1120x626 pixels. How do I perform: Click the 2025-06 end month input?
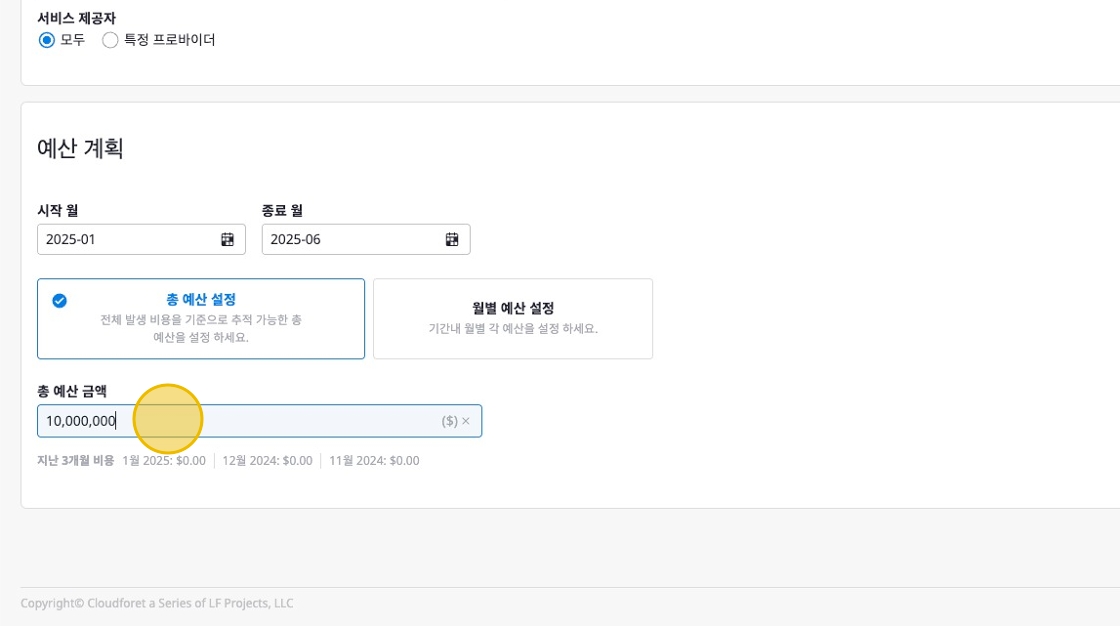point(350,239)
